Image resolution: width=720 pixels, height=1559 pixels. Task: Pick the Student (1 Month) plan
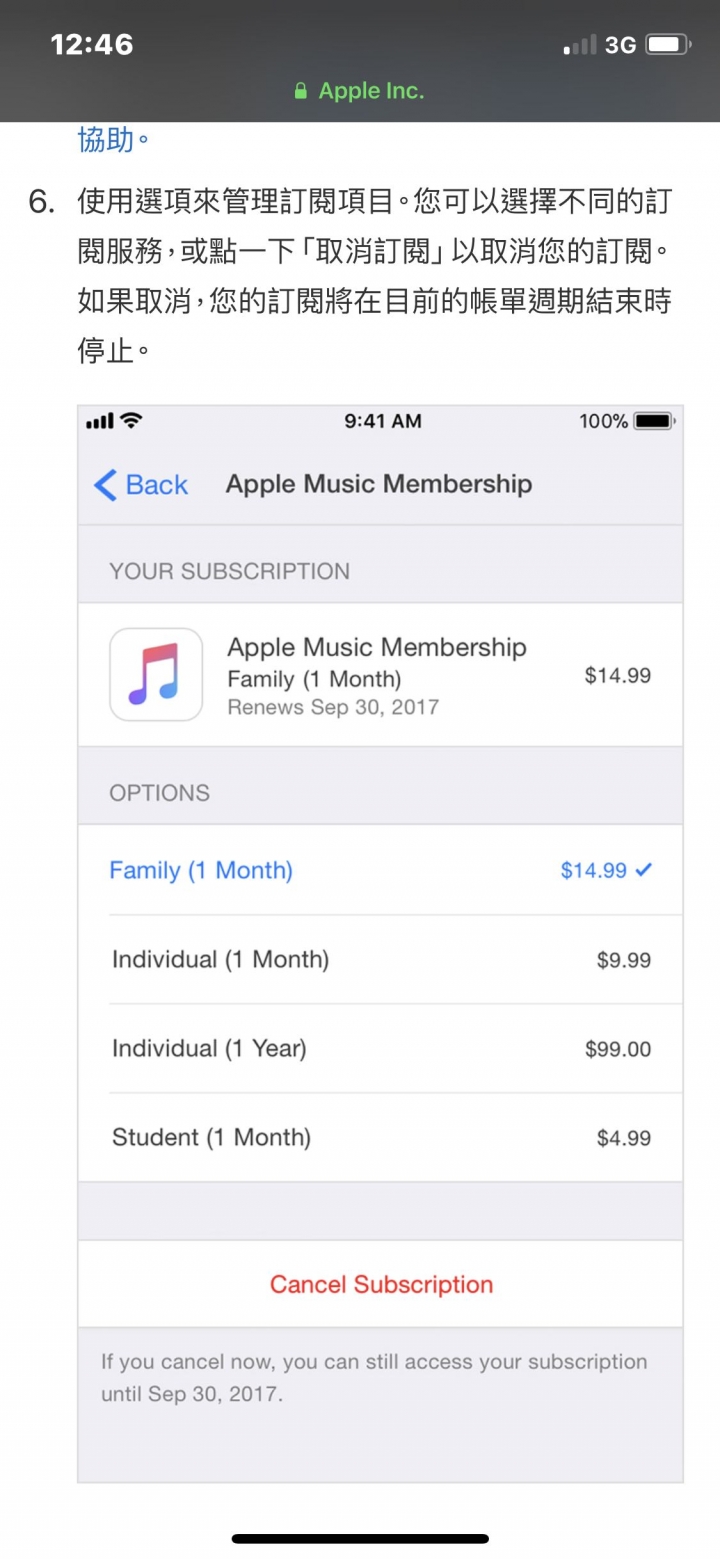pyautogui.click(x=381, y=1138)
